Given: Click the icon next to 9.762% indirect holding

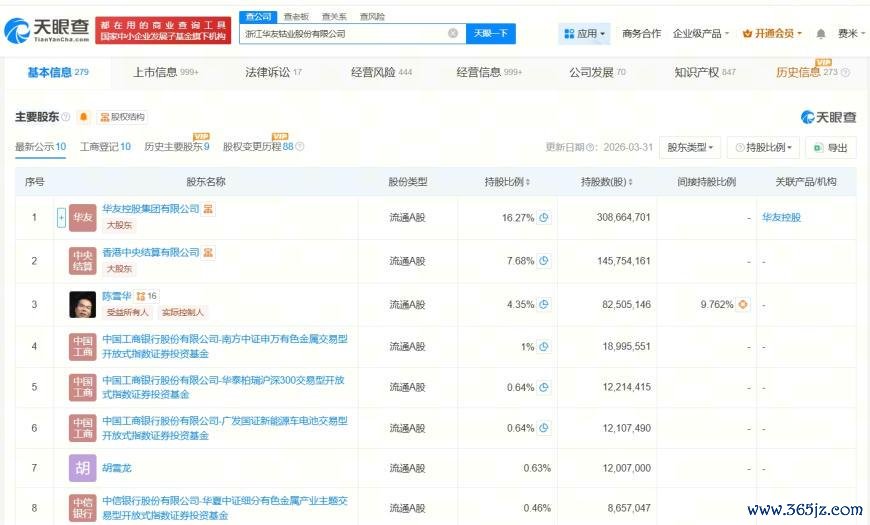Looking at the screenshot, I should point(742,304).
